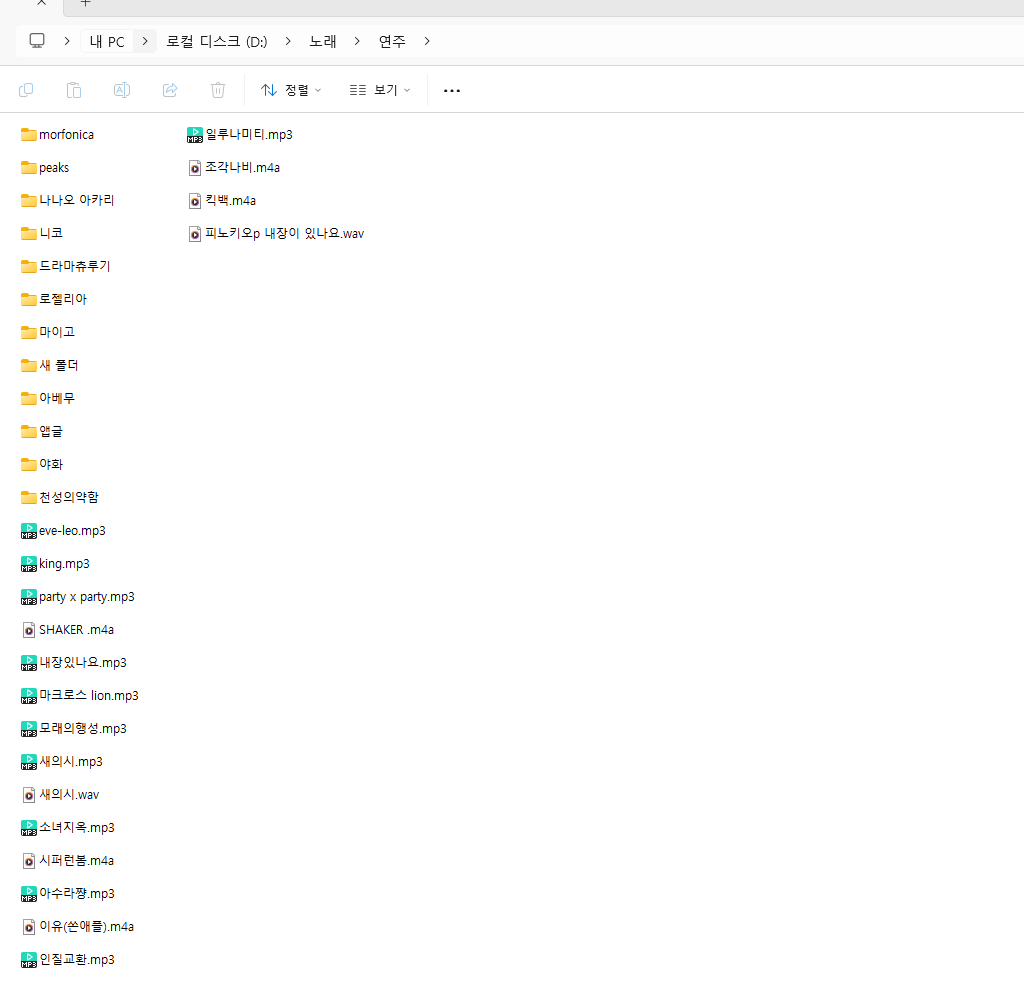Click the SHAKER .m4a file icon
This screenshot has height=985, width=1024.
tap(29, 630)
